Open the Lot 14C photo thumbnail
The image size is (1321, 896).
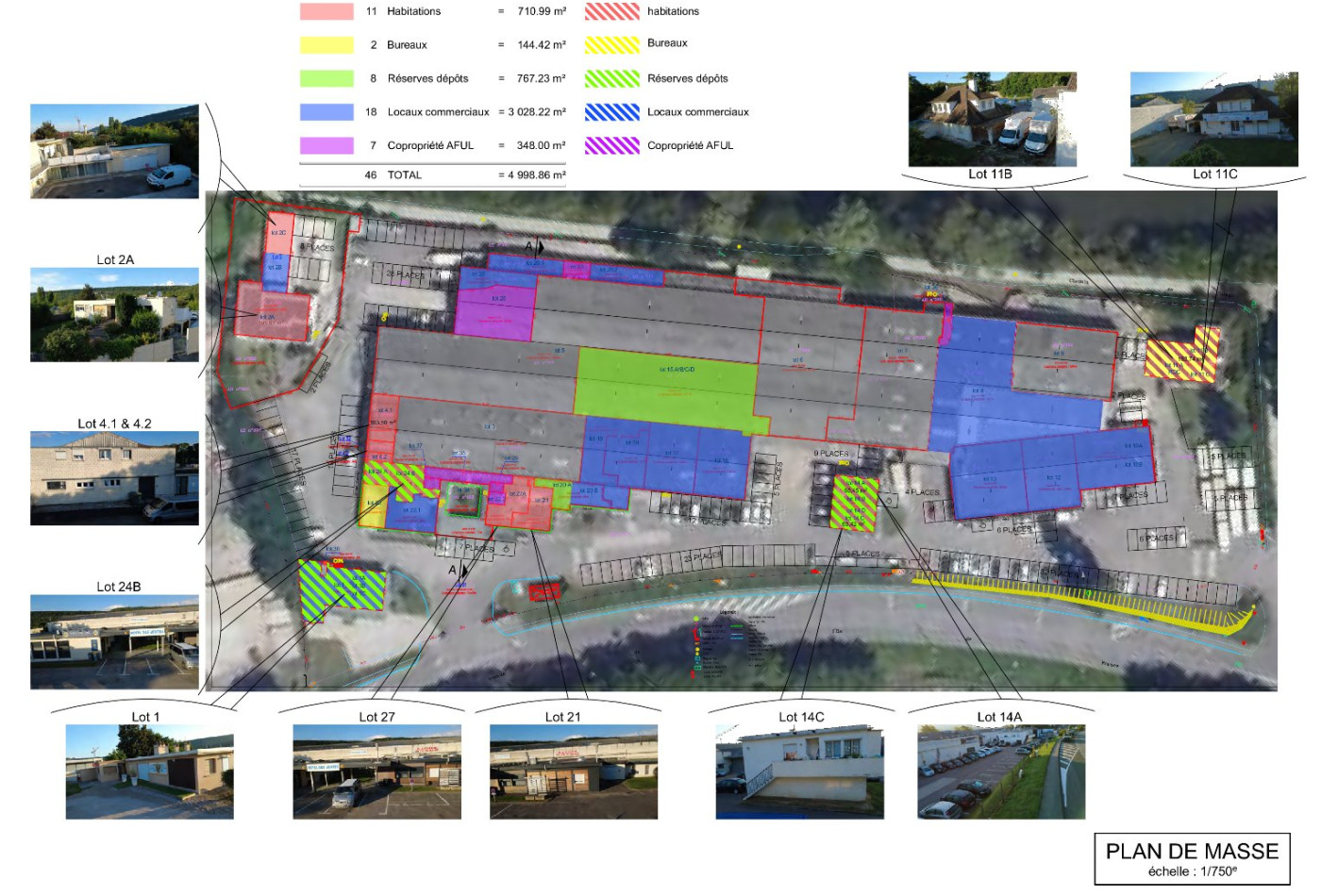[800, 772]
